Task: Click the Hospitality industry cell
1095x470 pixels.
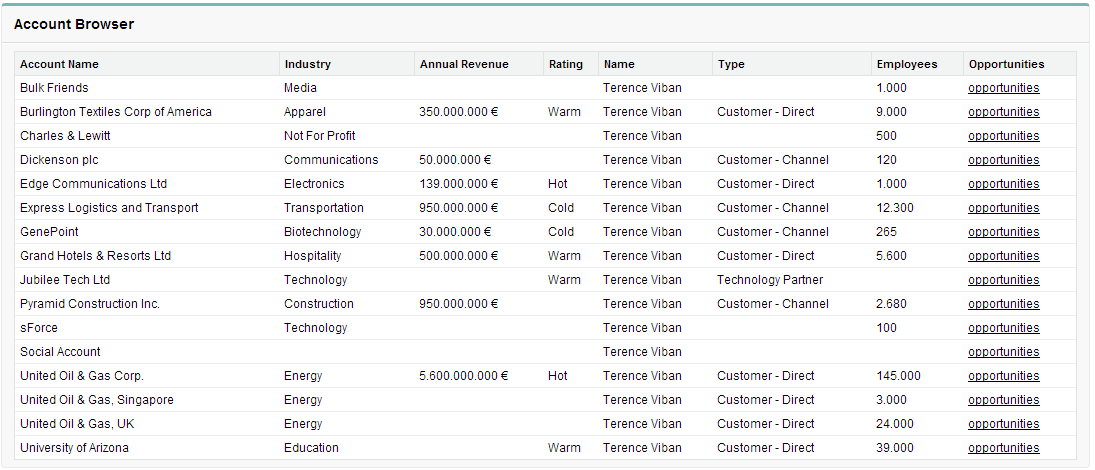Action: point(312,256)
